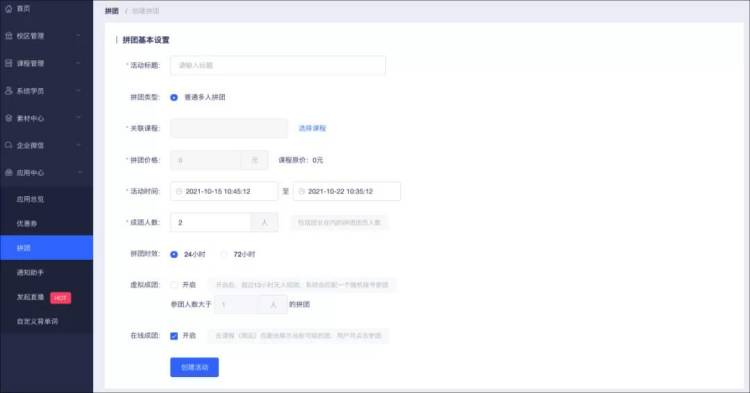
Task: Click the 课程管理 icon in sidebar
Action: point(8,63)
